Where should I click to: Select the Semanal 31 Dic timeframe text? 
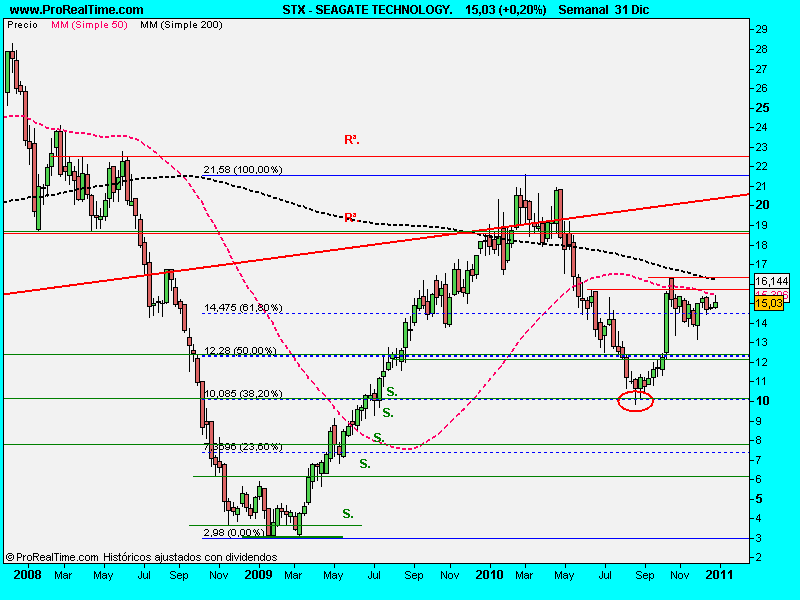pos(604,10)
